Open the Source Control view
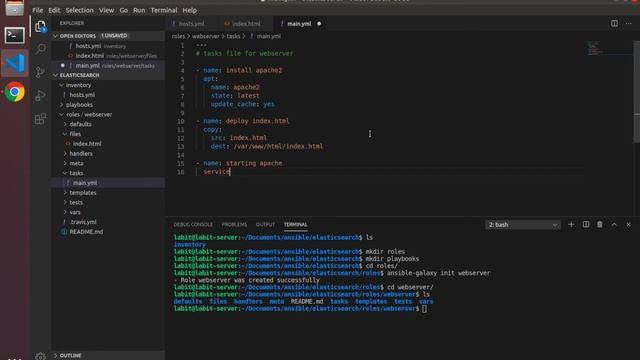Image resolution: width=640 pixels, height=360 pixels. pyautogui.click(x=40, y=72)
